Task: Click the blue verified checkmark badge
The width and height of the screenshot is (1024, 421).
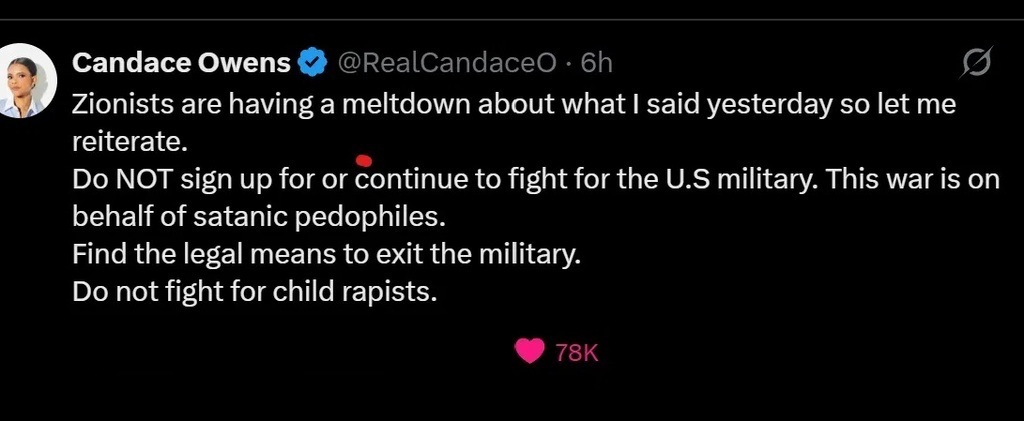Action: tap(313, 63)
